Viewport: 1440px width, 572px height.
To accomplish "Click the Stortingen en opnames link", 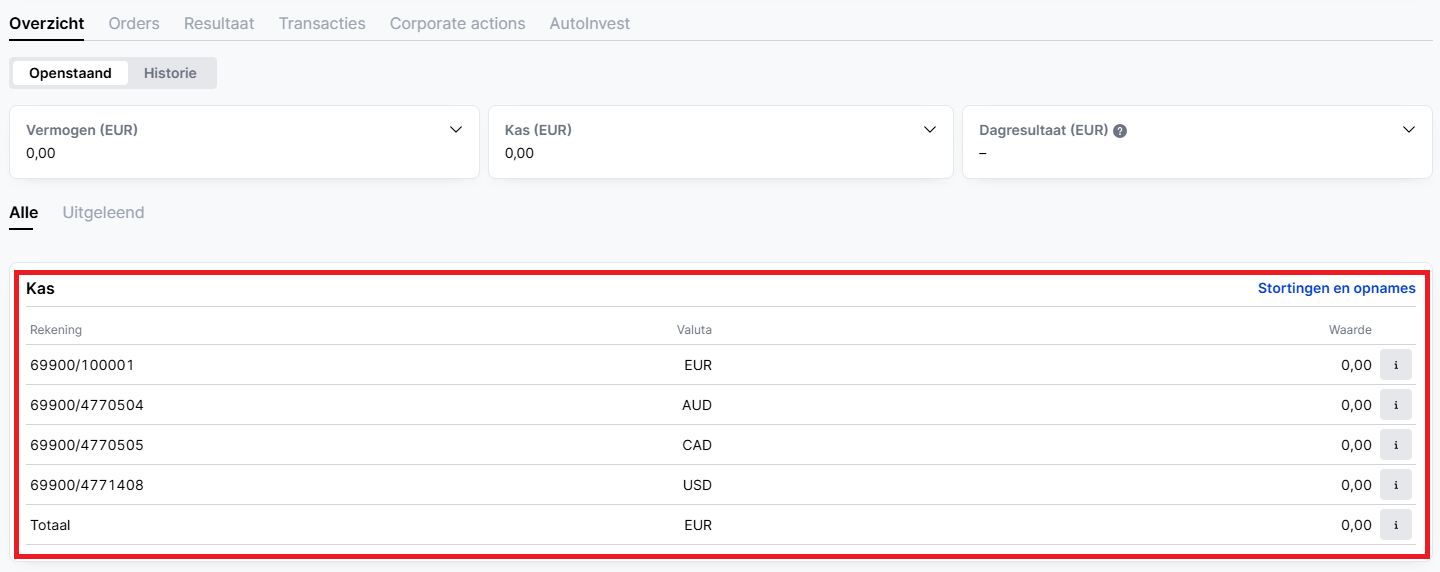I will tap(1337, 288).
